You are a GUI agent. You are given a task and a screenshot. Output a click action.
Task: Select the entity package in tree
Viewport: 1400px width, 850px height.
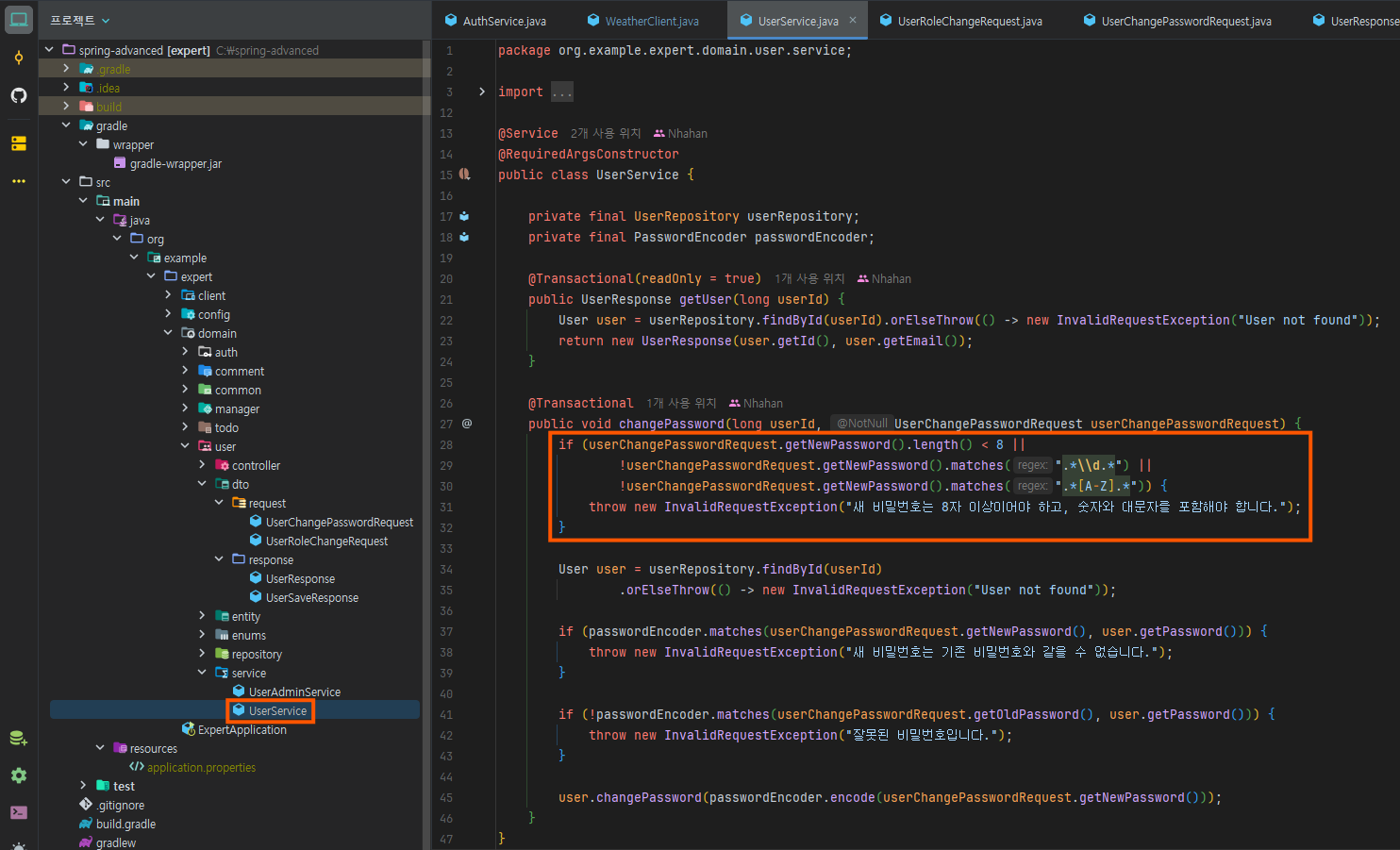[x=245, y=616]
